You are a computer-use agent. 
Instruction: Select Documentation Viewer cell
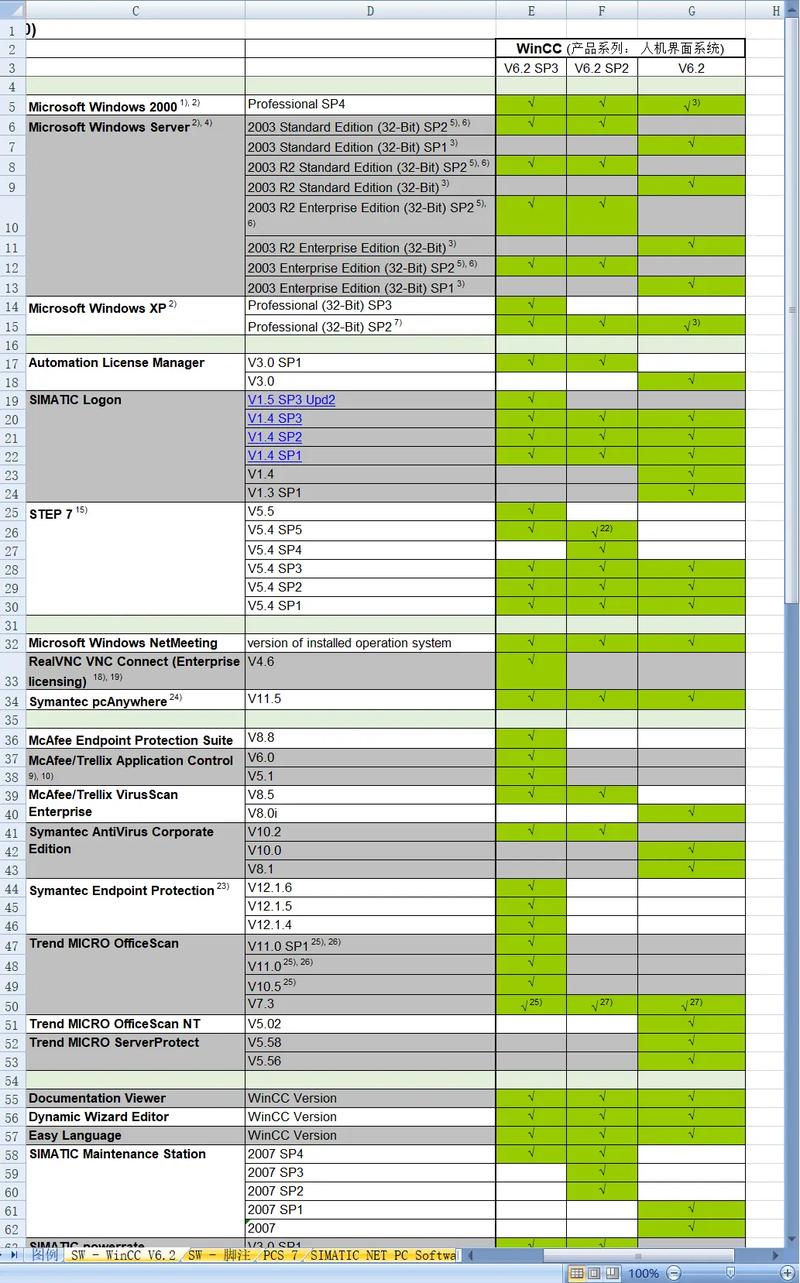(x=135, y=1098)
